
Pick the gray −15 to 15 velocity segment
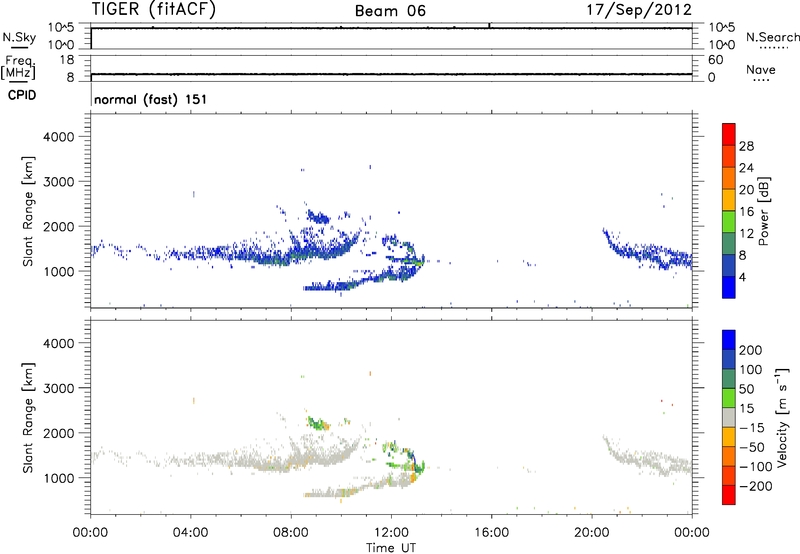[x=729, y=417]
